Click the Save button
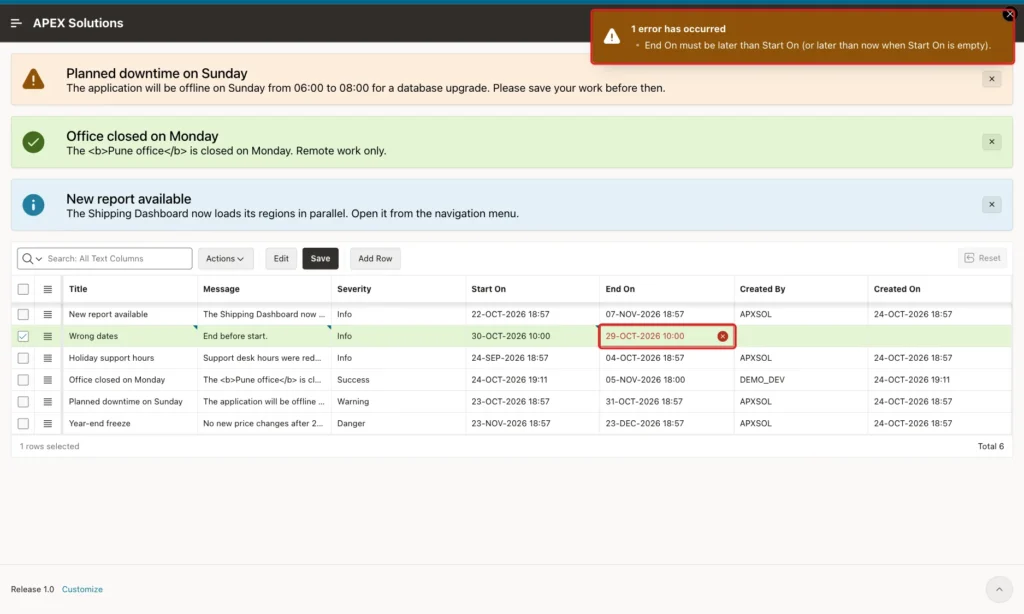 point(320,259)
